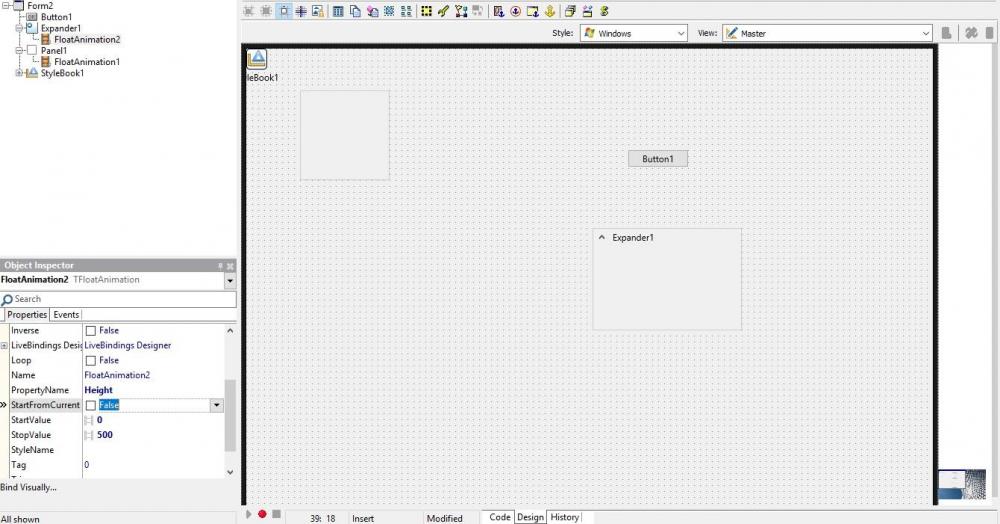Collapse Expander1 using its chevron on the form

[x=601, y=237]
